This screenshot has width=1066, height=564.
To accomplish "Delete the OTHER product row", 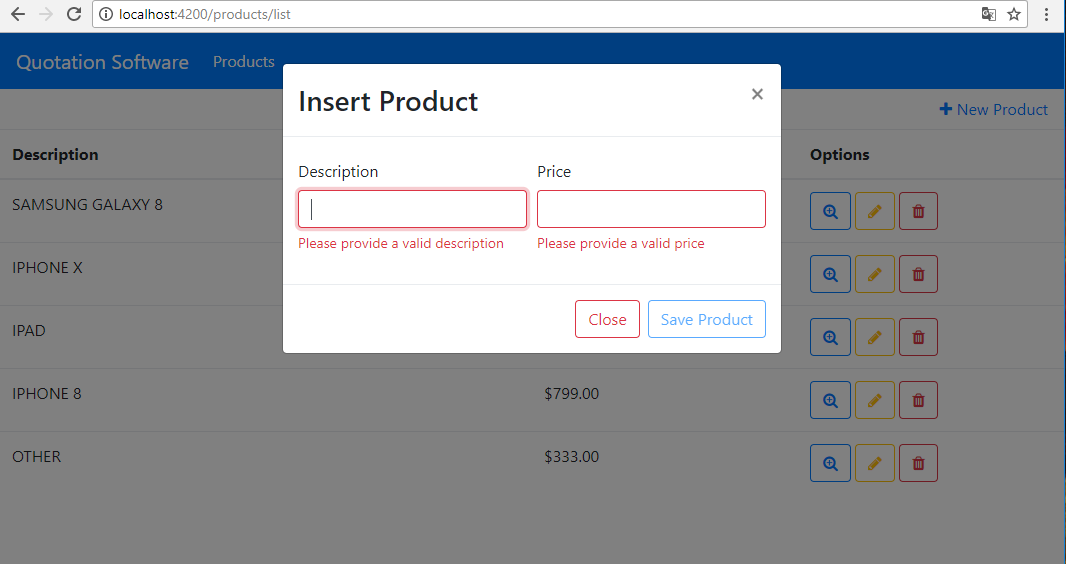I will pyautogui.click(x=918, y=463).
